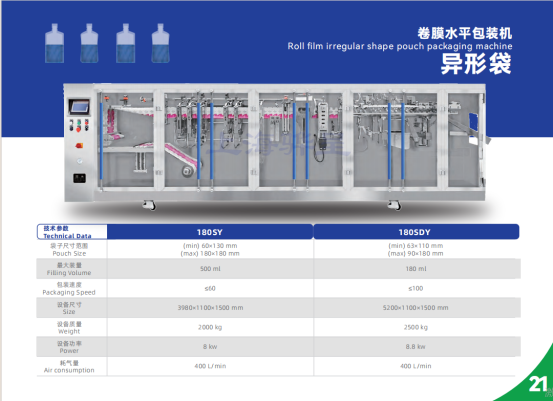Select the '(max) 90×180 mm' value

click(415, 254)
